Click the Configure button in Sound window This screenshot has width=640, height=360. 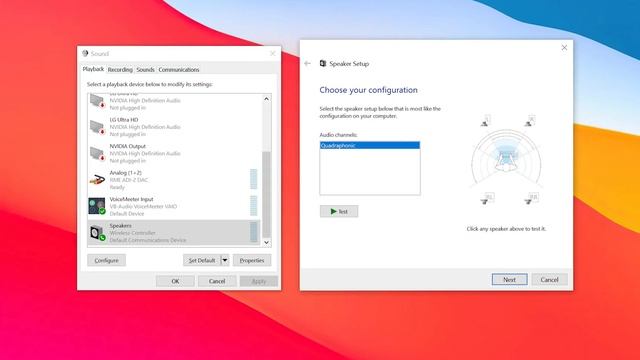[107, 260]
